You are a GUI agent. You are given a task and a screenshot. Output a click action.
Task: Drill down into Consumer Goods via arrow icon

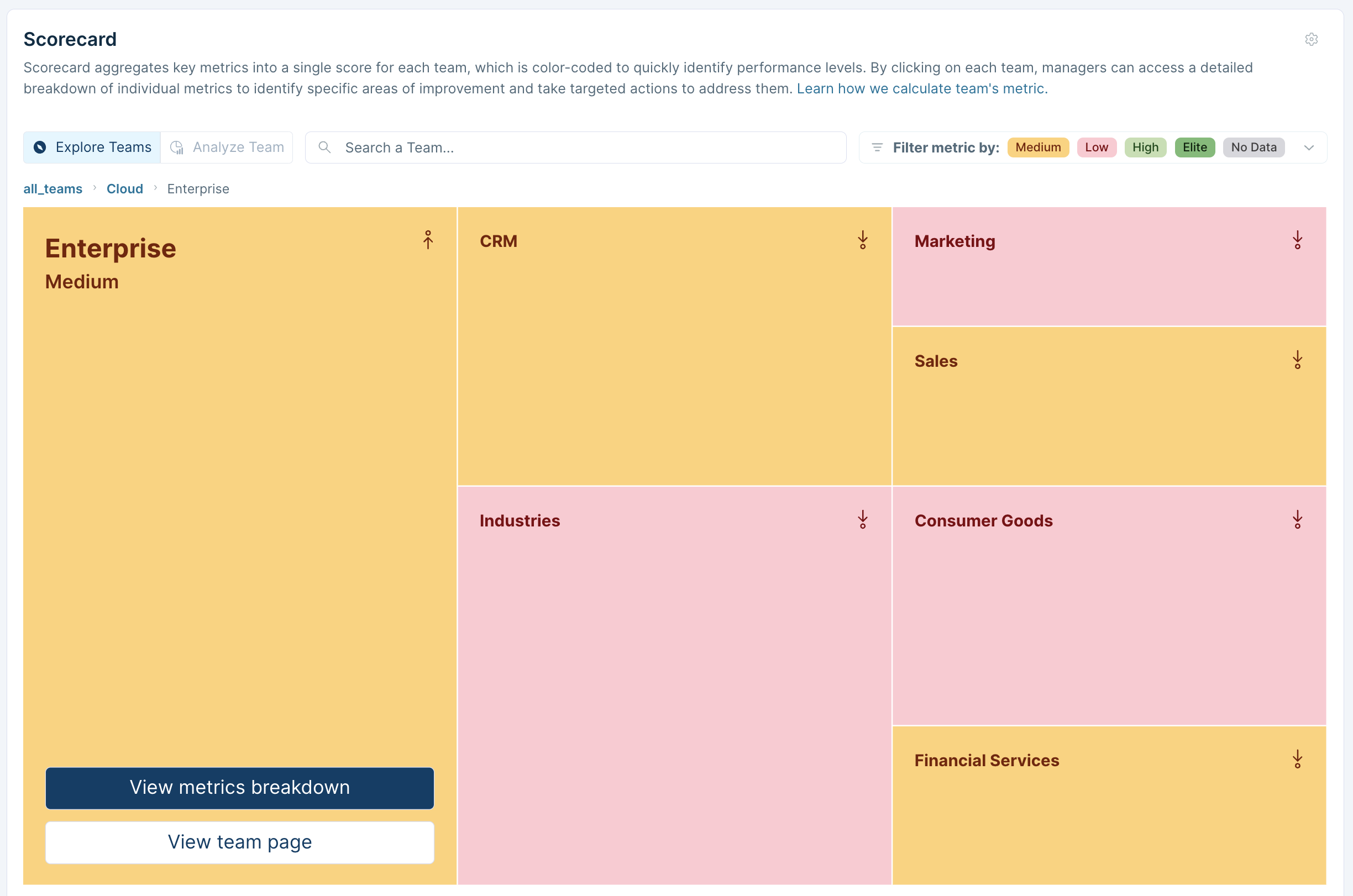click(1297, 520)
